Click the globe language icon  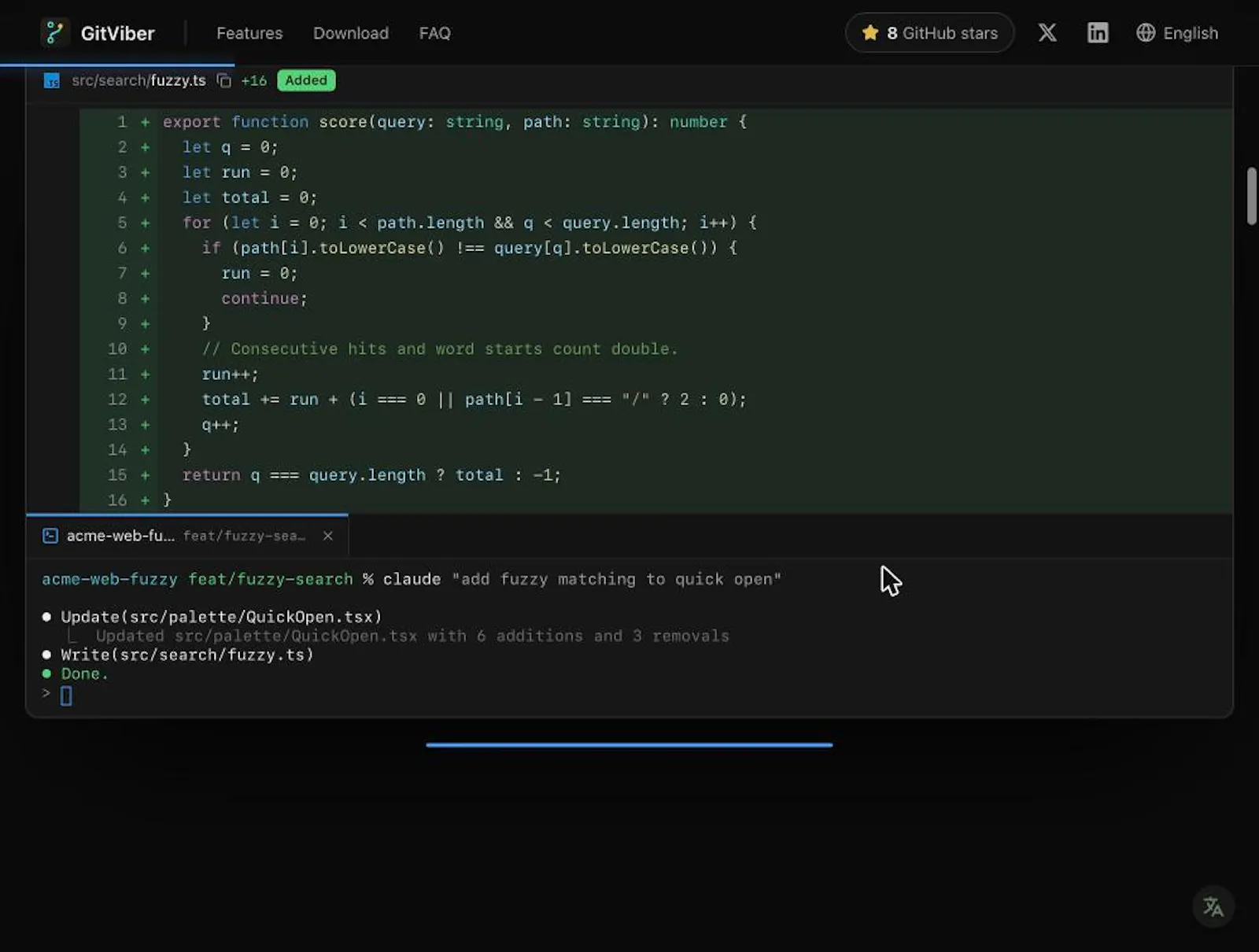(1146, 33)
